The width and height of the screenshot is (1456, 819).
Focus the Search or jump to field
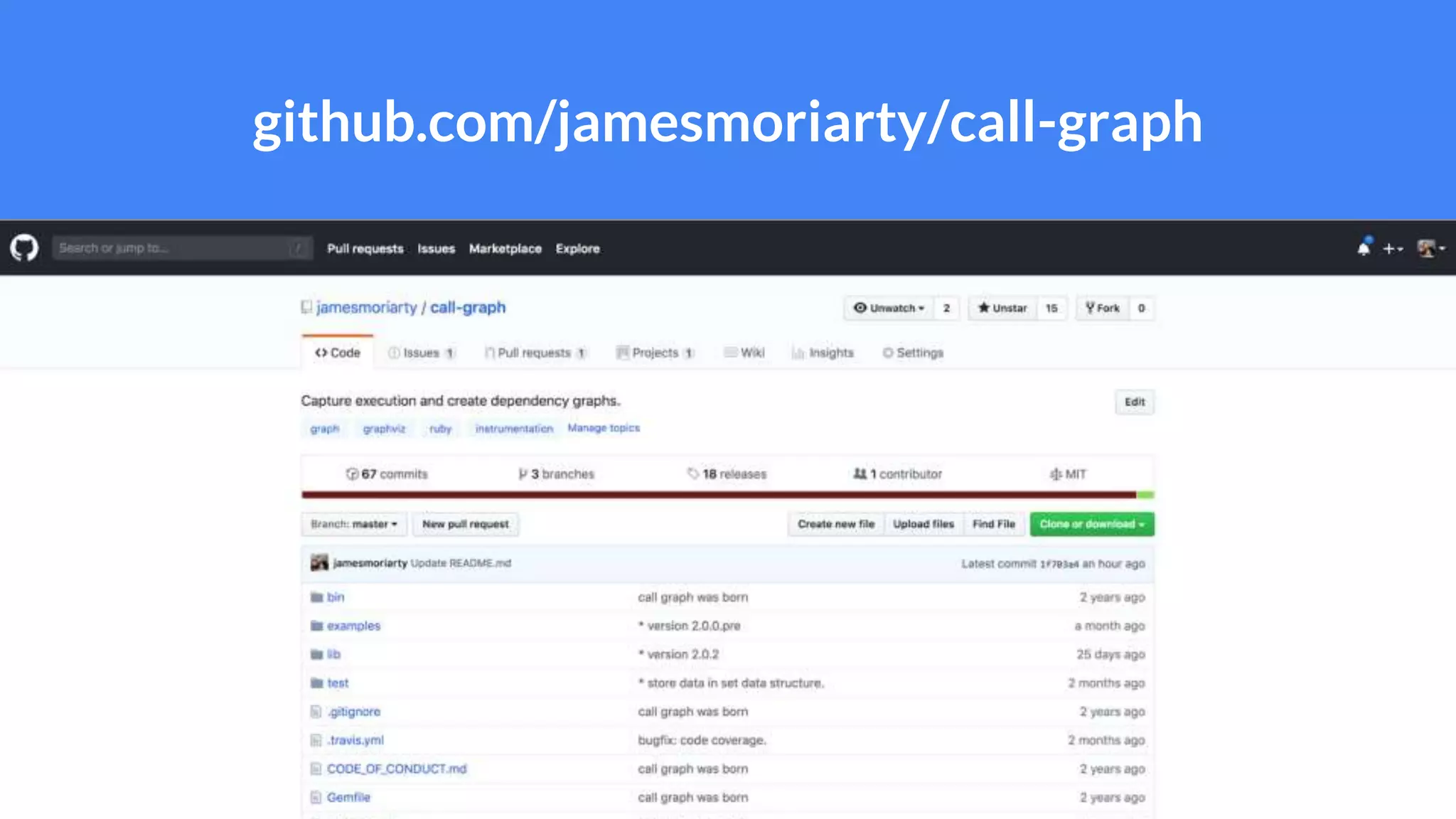pos(182,248)
